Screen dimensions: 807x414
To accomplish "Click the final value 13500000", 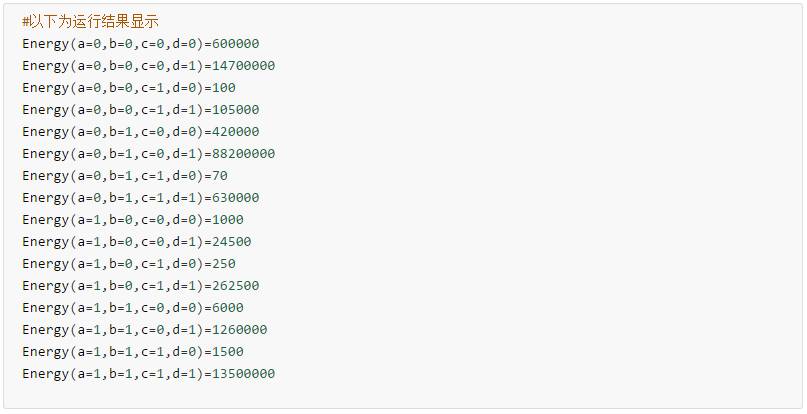I will [243, 374].
